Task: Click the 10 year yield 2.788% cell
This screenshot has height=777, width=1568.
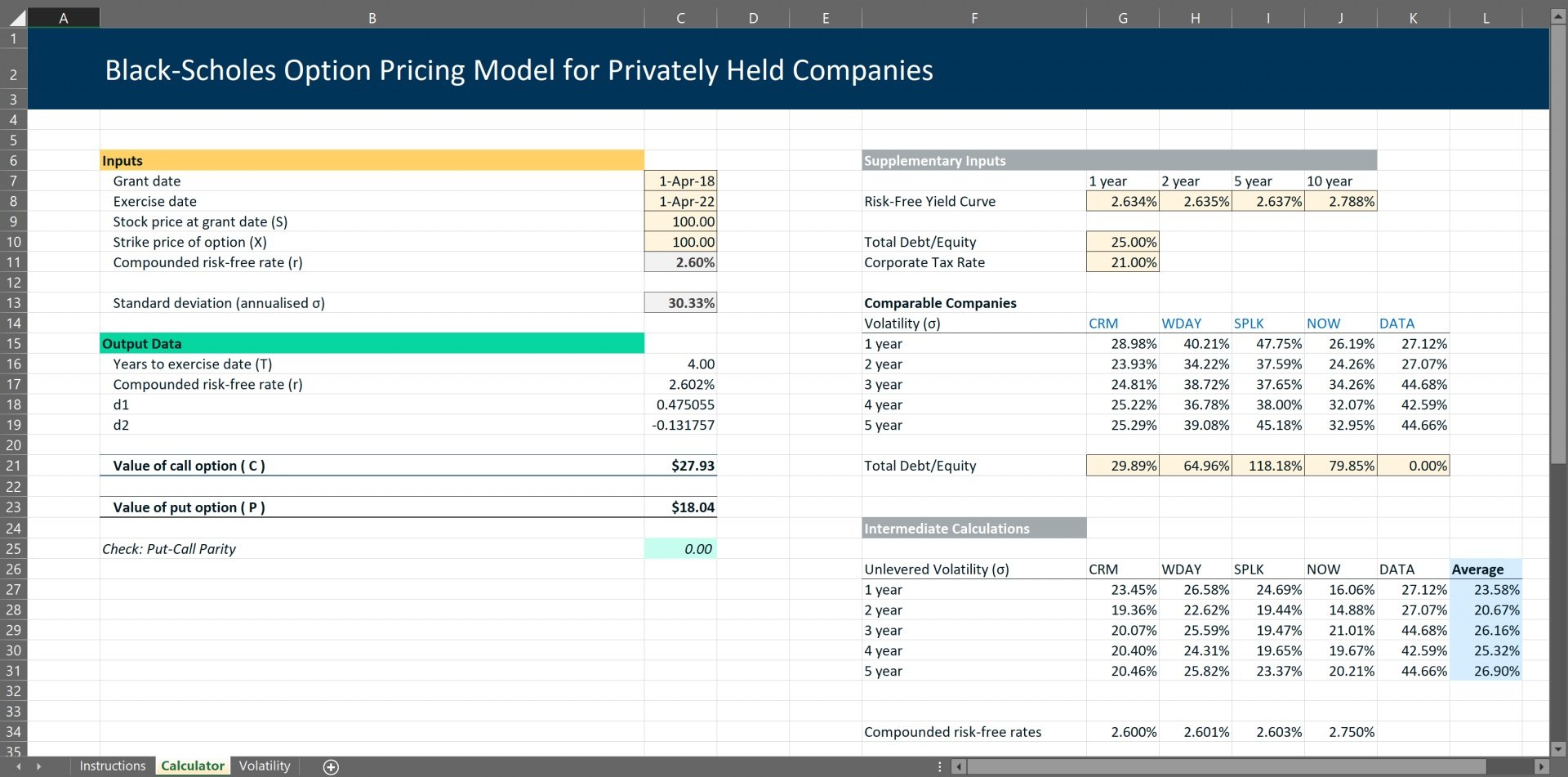Action: pos(1341,201)
